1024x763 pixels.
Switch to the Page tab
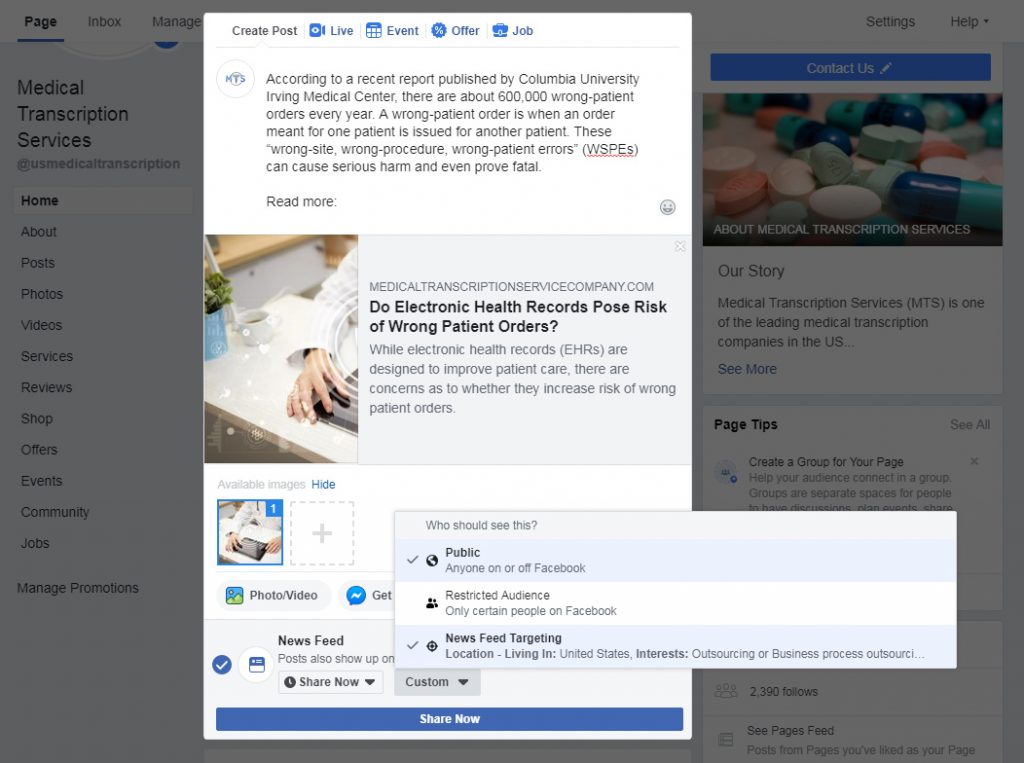point(40,22)
